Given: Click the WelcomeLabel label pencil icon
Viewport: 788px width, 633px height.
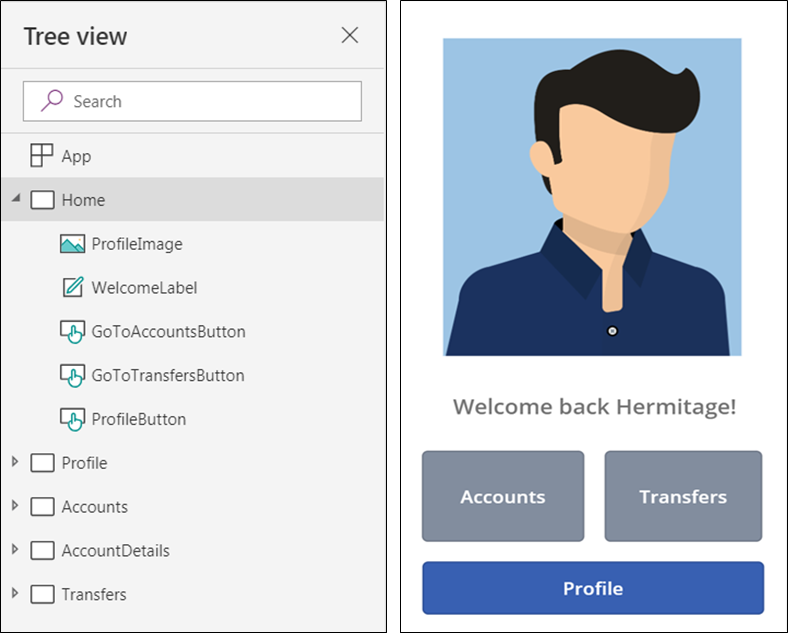Looking at the screenshot, I should [x=73, y=287].
